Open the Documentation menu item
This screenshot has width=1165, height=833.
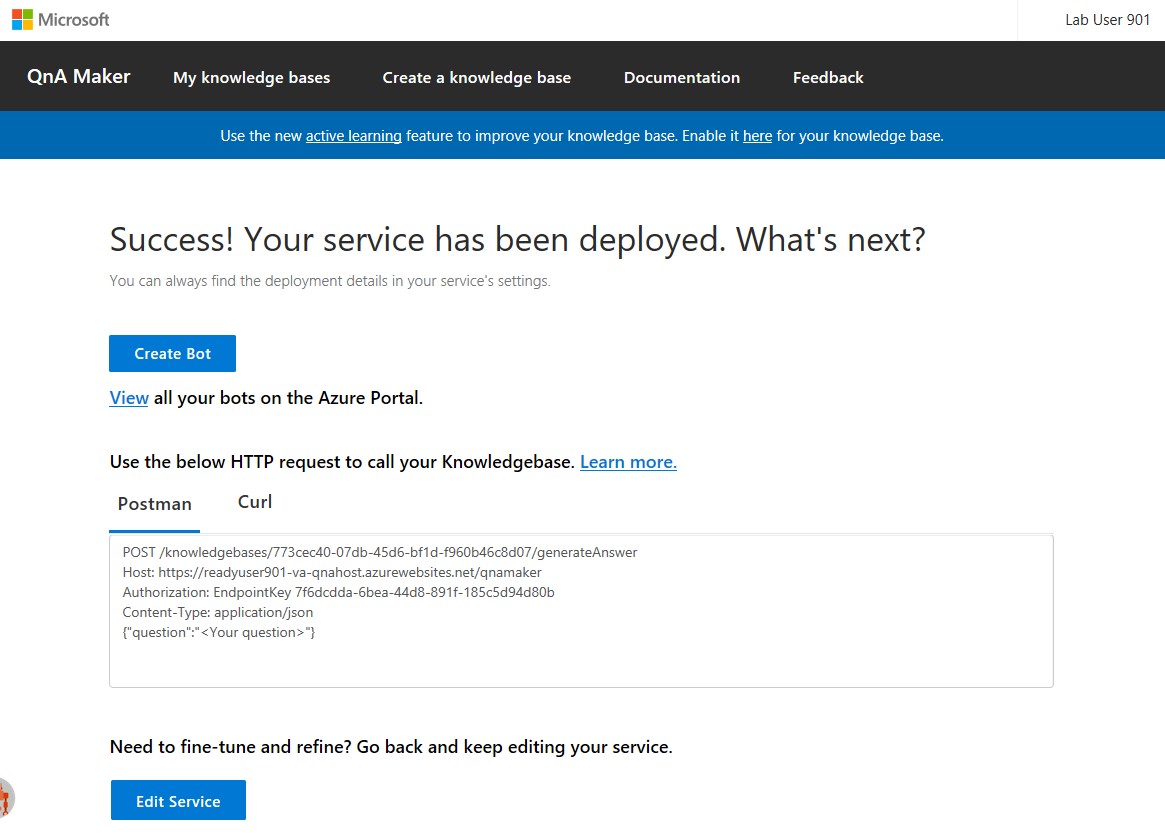(681, 77)
